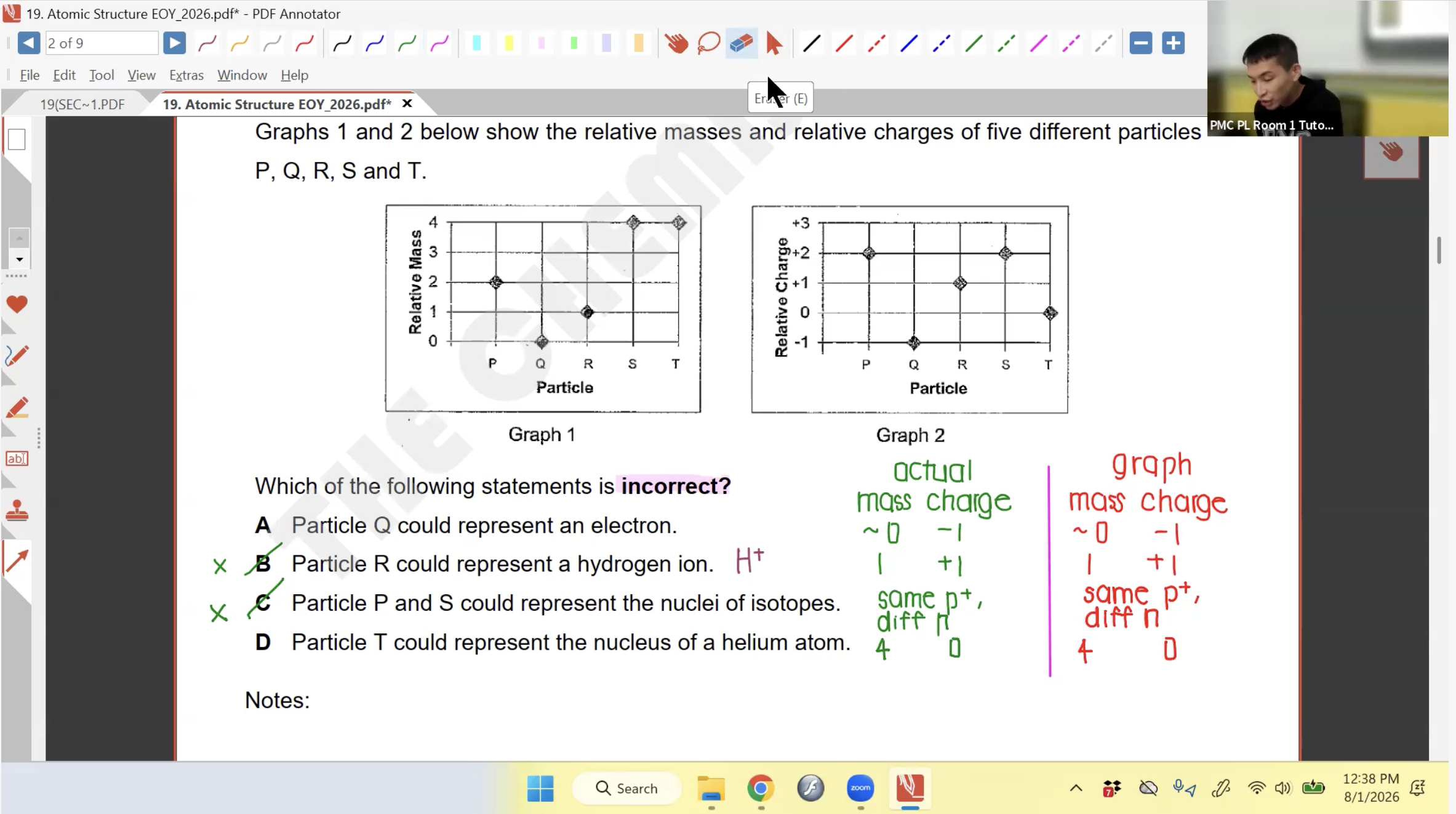Screen dimensions: 1456x814
Task: Select the sidebar Arrow tool
Action: point(17,560)
